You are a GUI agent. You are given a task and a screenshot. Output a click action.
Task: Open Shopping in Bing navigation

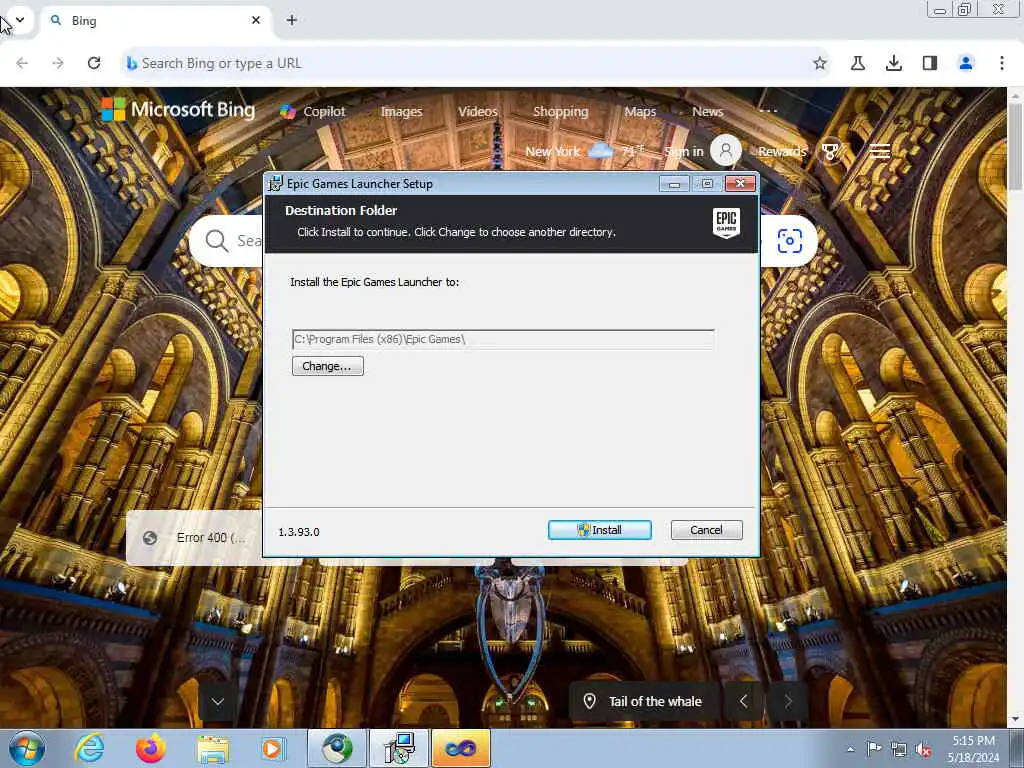coord(560,111)
